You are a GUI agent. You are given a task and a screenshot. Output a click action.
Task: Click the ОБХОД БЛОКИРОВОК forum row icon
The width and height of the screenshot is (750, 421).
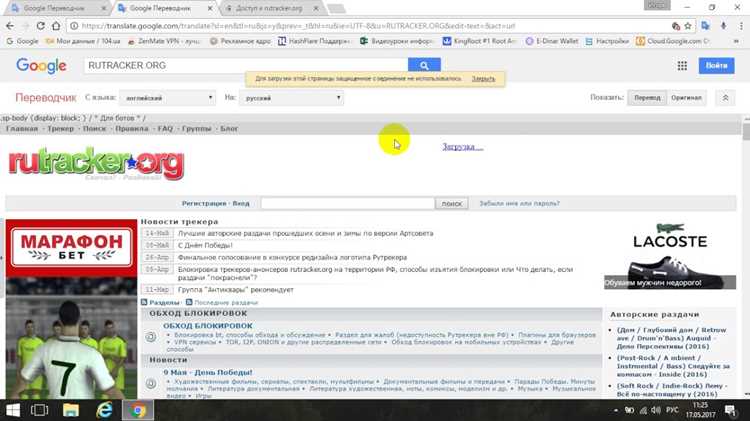[151, 337]
